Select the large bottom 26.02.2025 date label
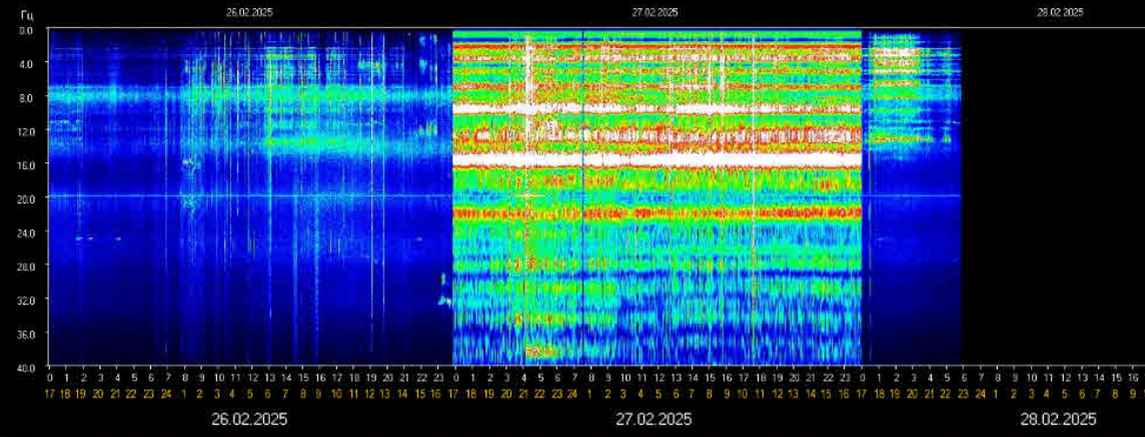This screenshot has width=1145, height=437. [249, 418]
